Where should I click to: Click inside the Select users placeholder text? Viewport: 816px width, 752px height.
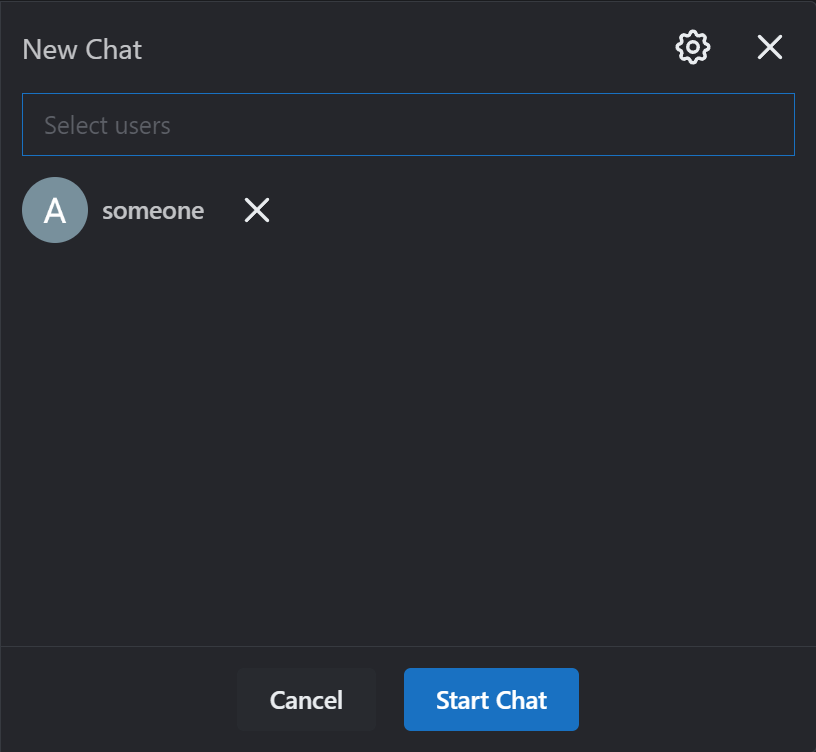pos(107,125)
